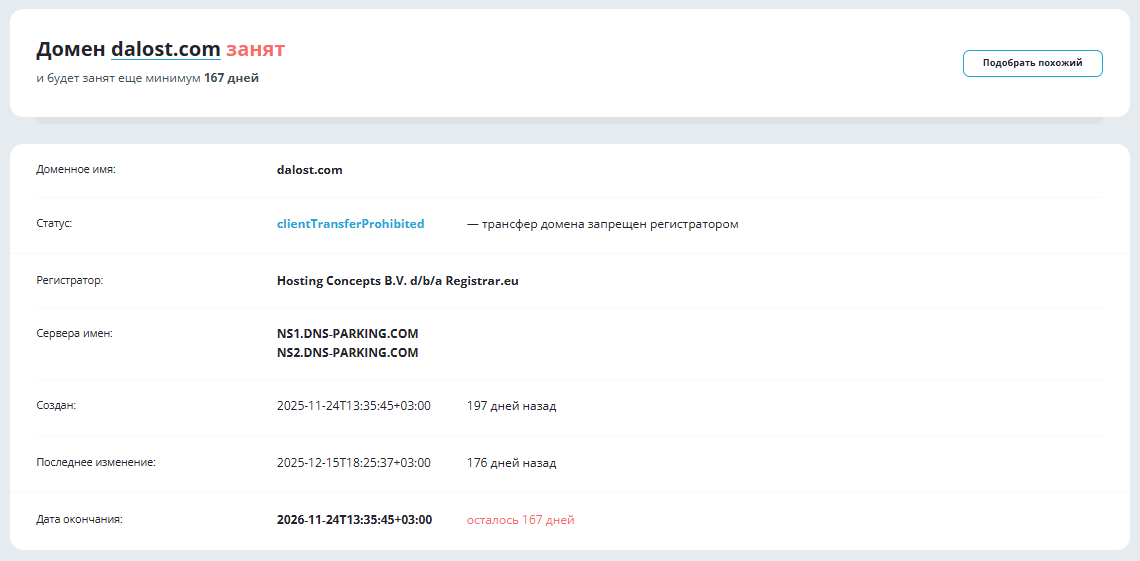Select text 'трансфер домена запрещен регистратором'
Image resolution: width=1140 pixels, height=561 pixels.
(610, 225)
